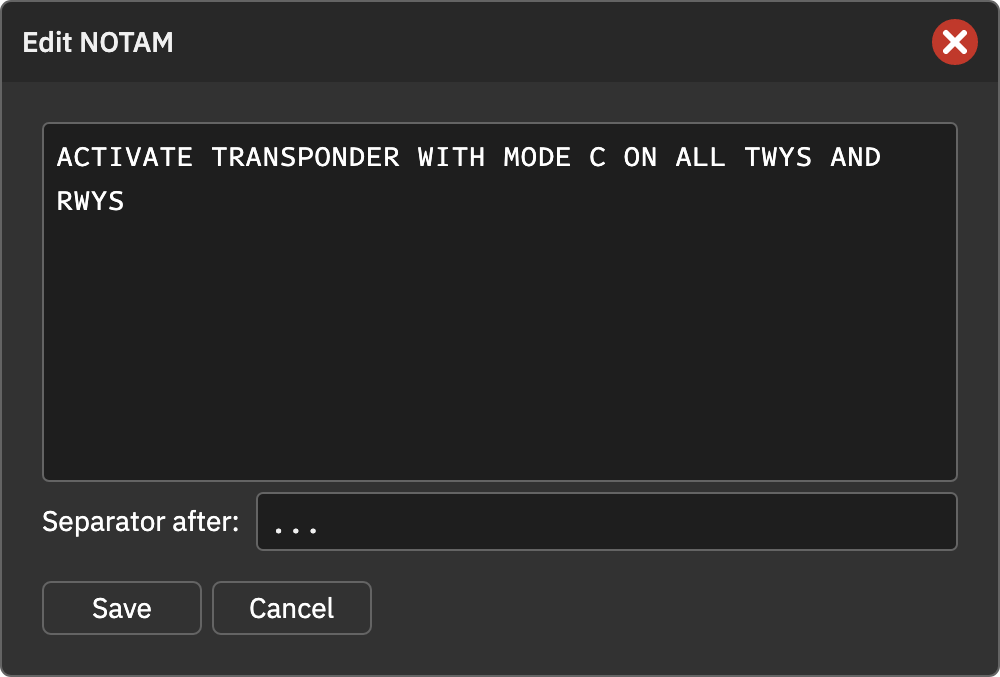Click the word ALL in NOTAM text

coord(700,157)
